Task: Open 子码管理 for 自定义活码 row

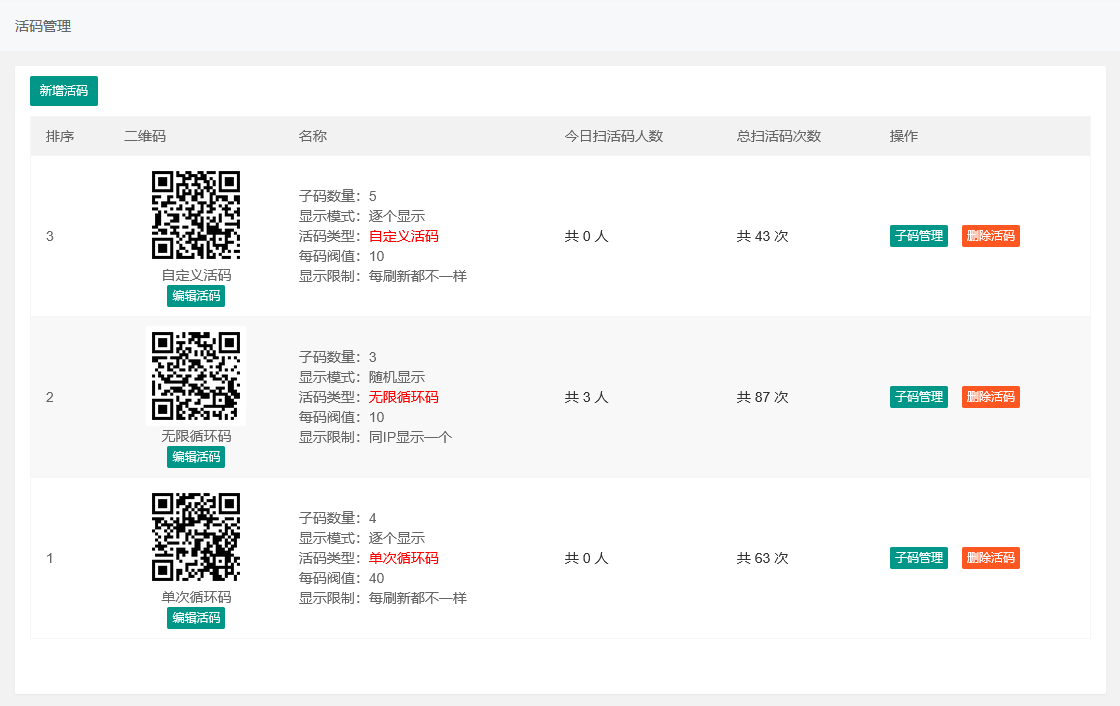Action: click(919, 236)
